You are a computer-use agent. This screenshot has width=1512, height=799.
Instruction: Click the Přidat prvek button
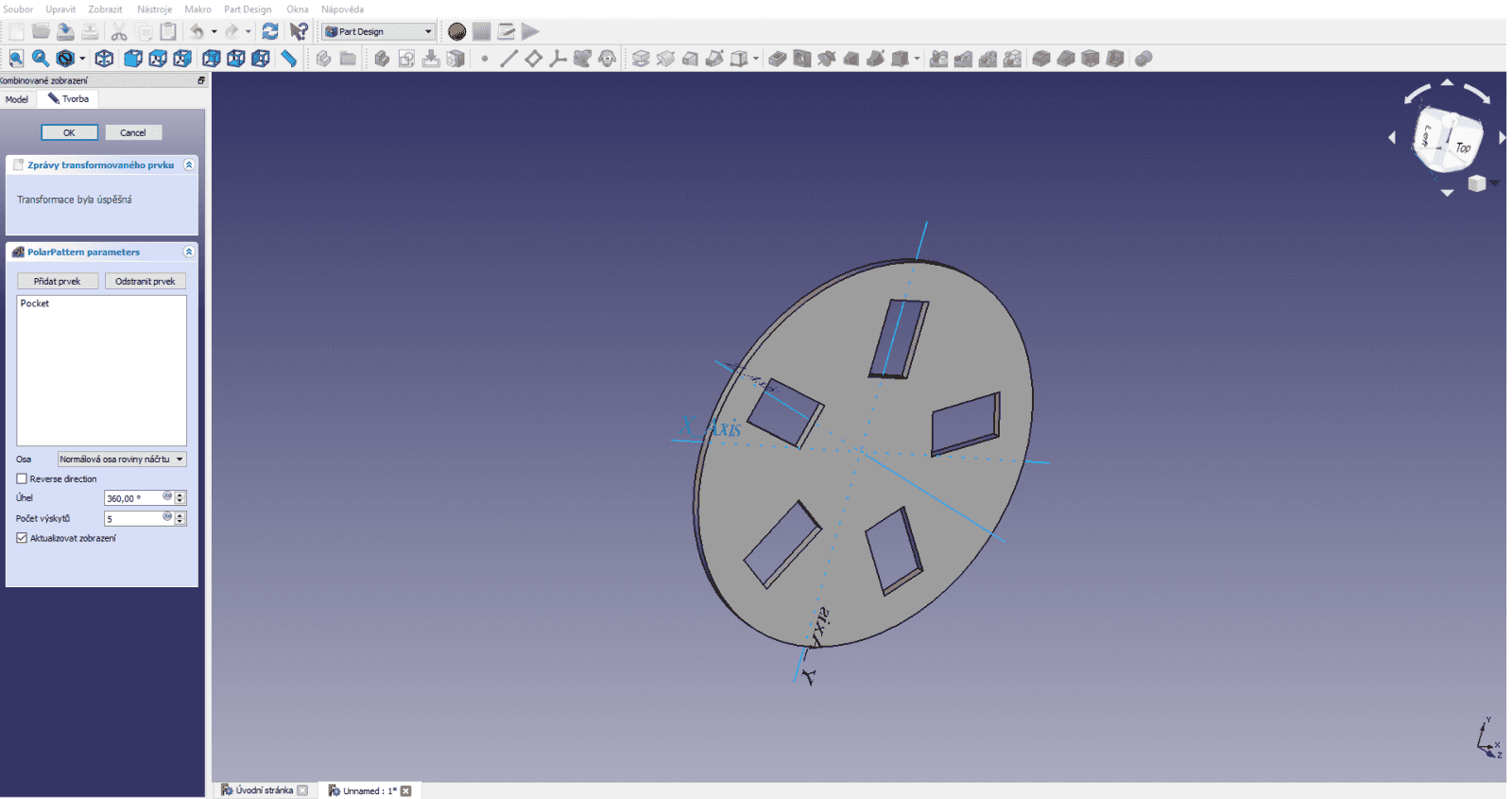pyautogui.click(x=58, y=281)
